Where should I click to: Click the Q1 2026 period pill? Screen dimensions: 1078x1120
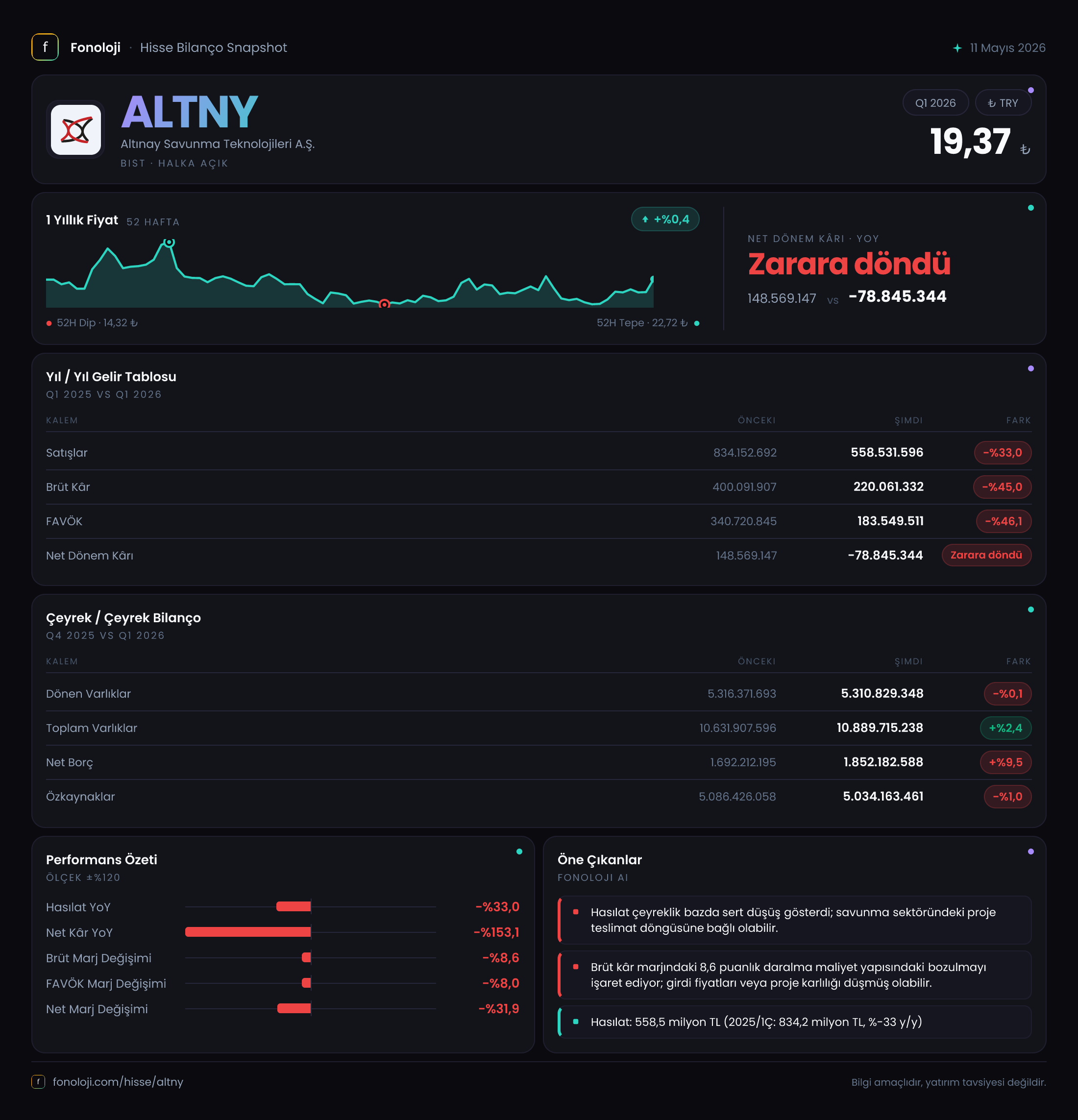[935, 103]
